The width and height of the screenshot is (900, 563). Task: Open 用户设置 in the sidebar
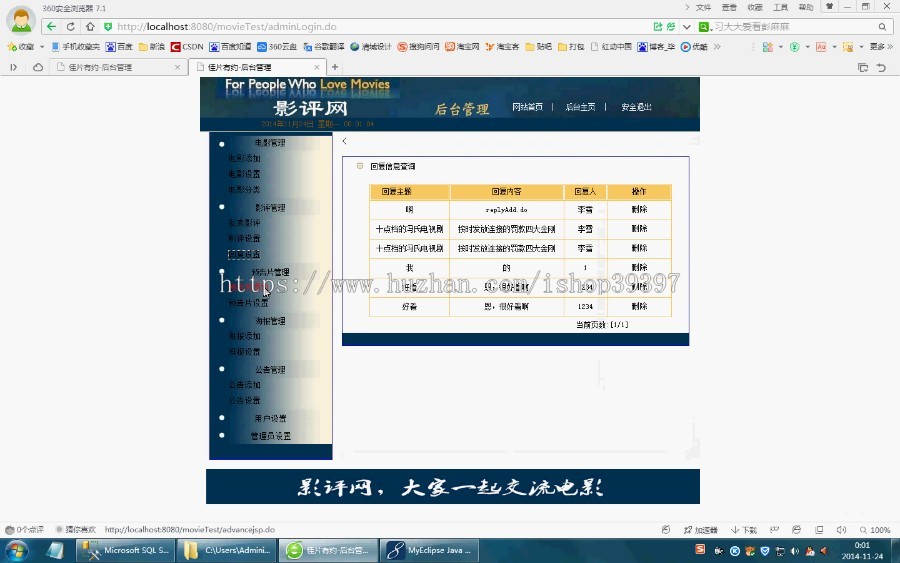(x=270, y=418)
